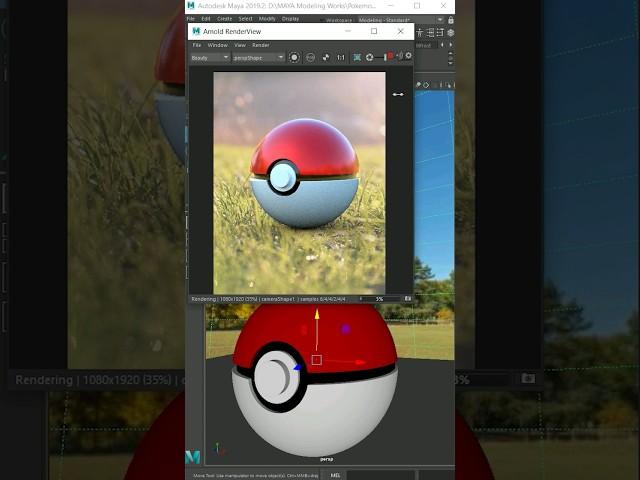Click the Attribute Editor icon in Maya's top right

(x=430, y=33)
